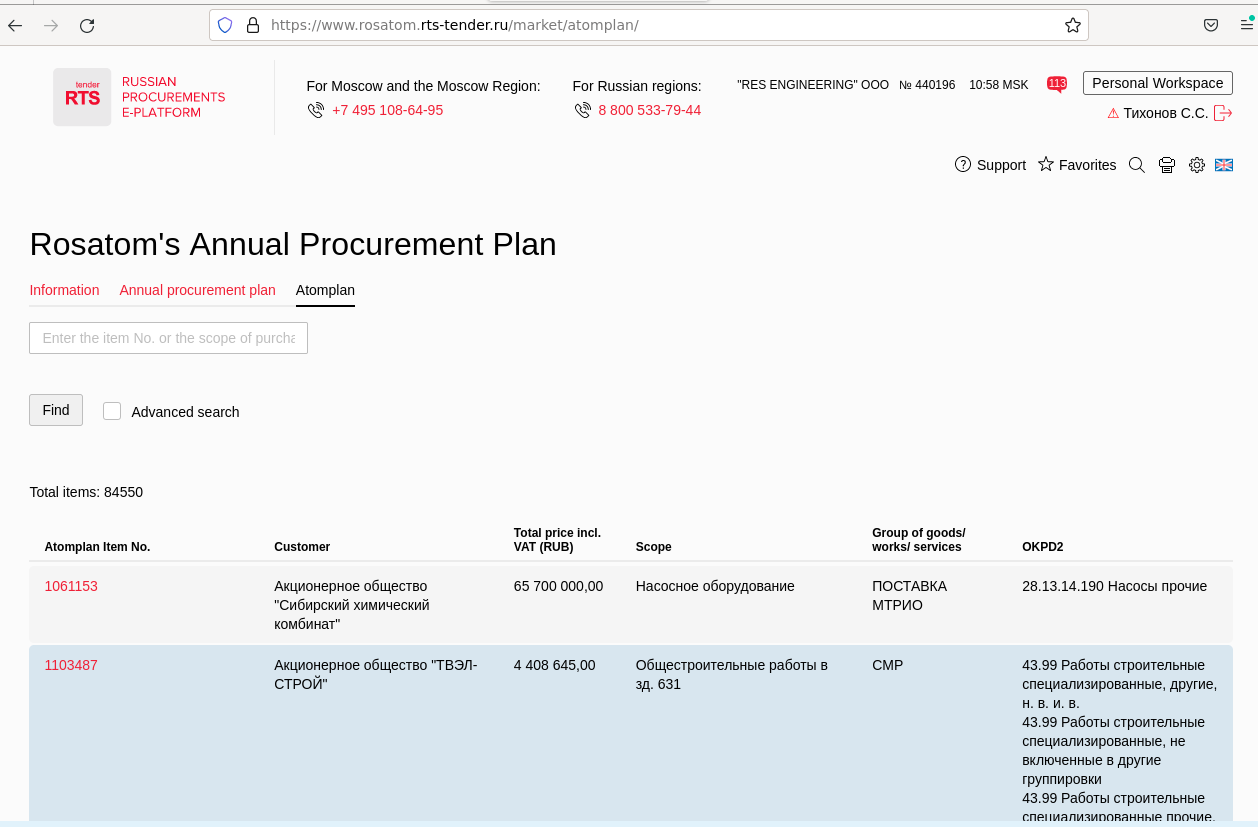The height and width of the screenshot is (827, 1258).
Task: Open the Annual procurement plan tab
Action: coord(197,290)
